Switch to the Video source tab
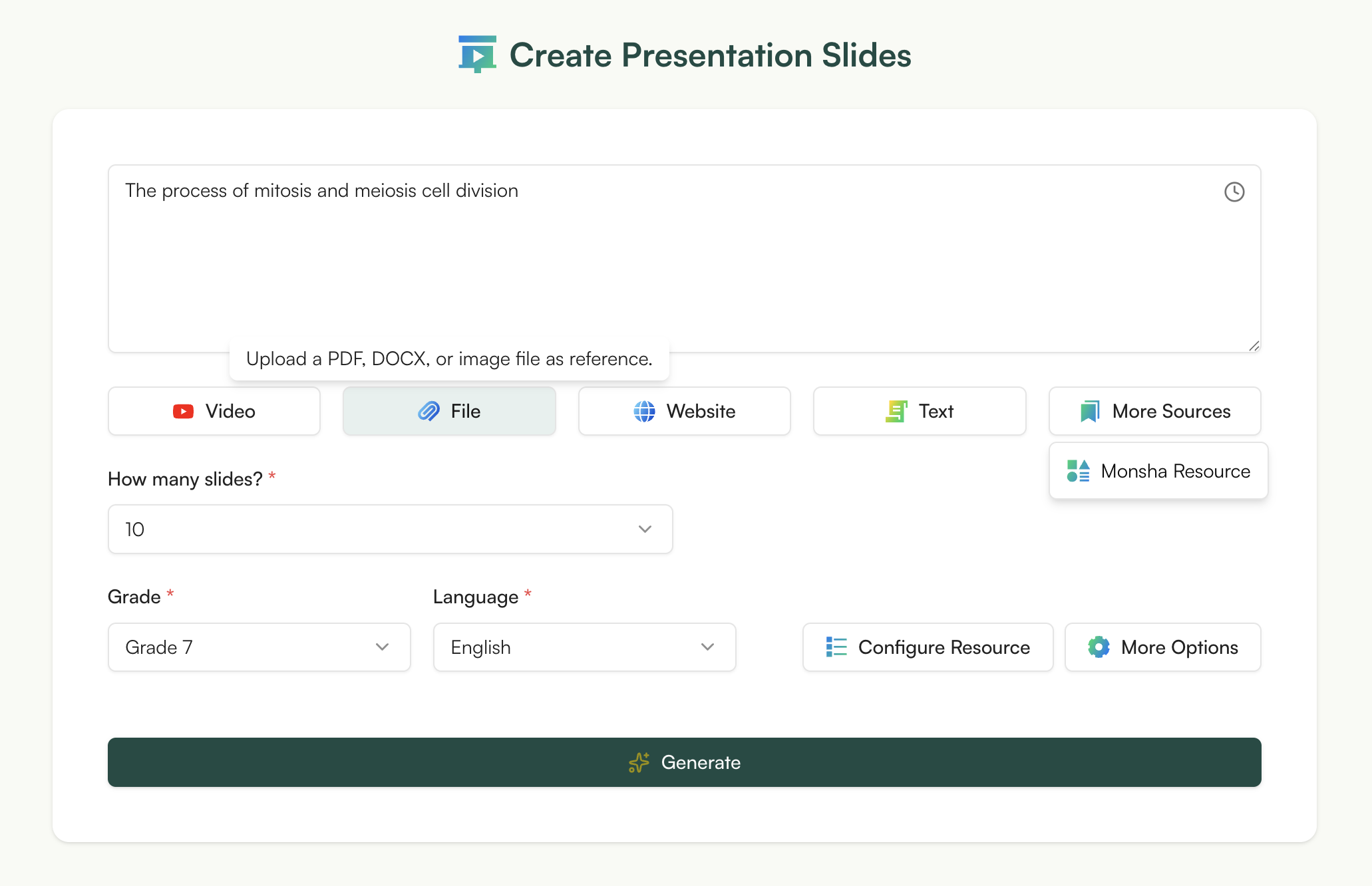 click(x=214, y=411)
